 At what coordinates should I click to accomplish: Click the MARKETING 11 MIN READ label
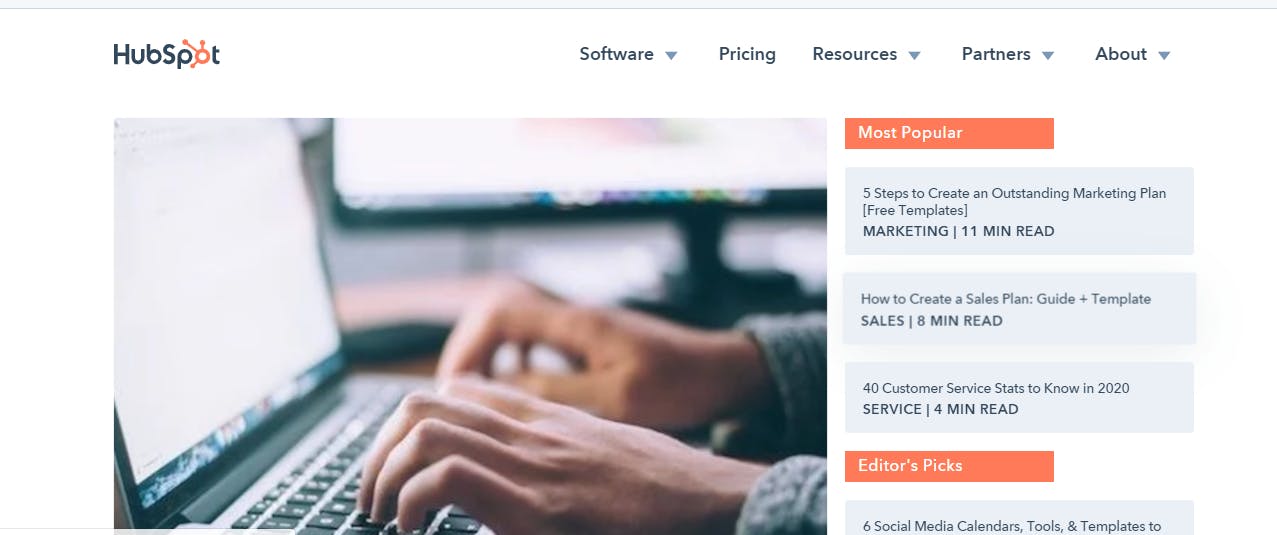click(958, 231)
